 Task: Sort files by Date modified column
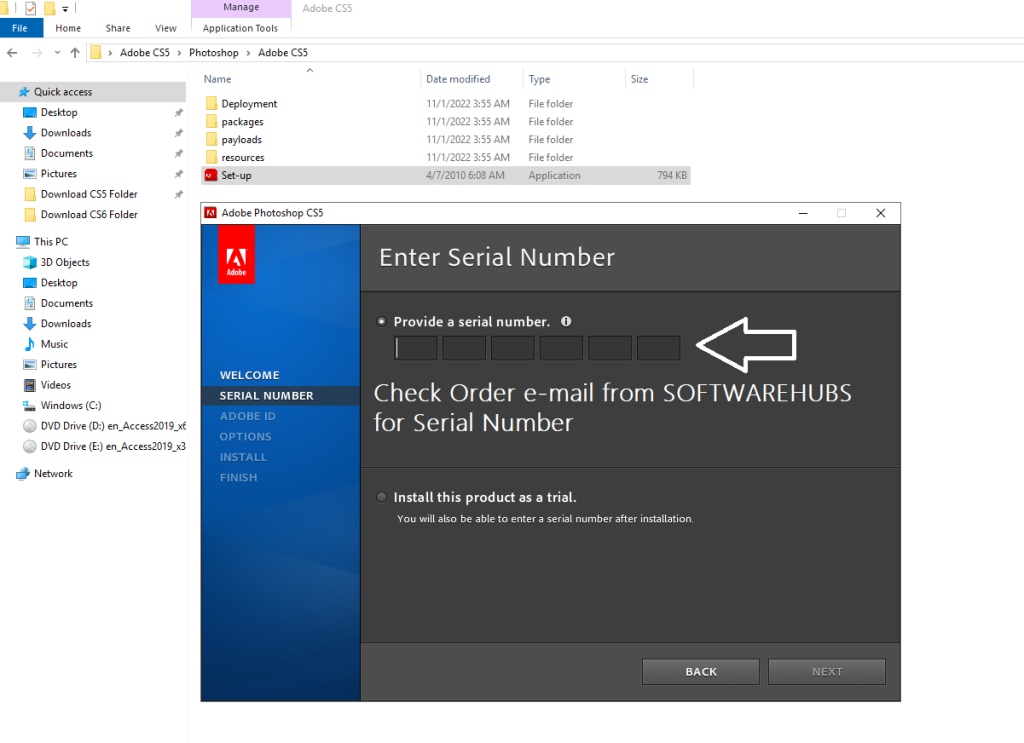click(x=458, y=79)
